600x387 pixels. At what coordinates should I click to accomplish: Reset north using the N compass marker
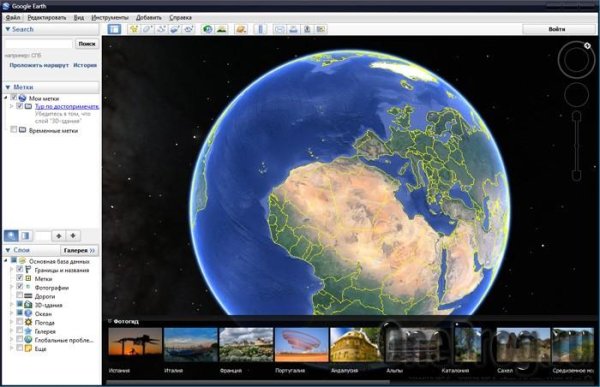coord(587,46)
